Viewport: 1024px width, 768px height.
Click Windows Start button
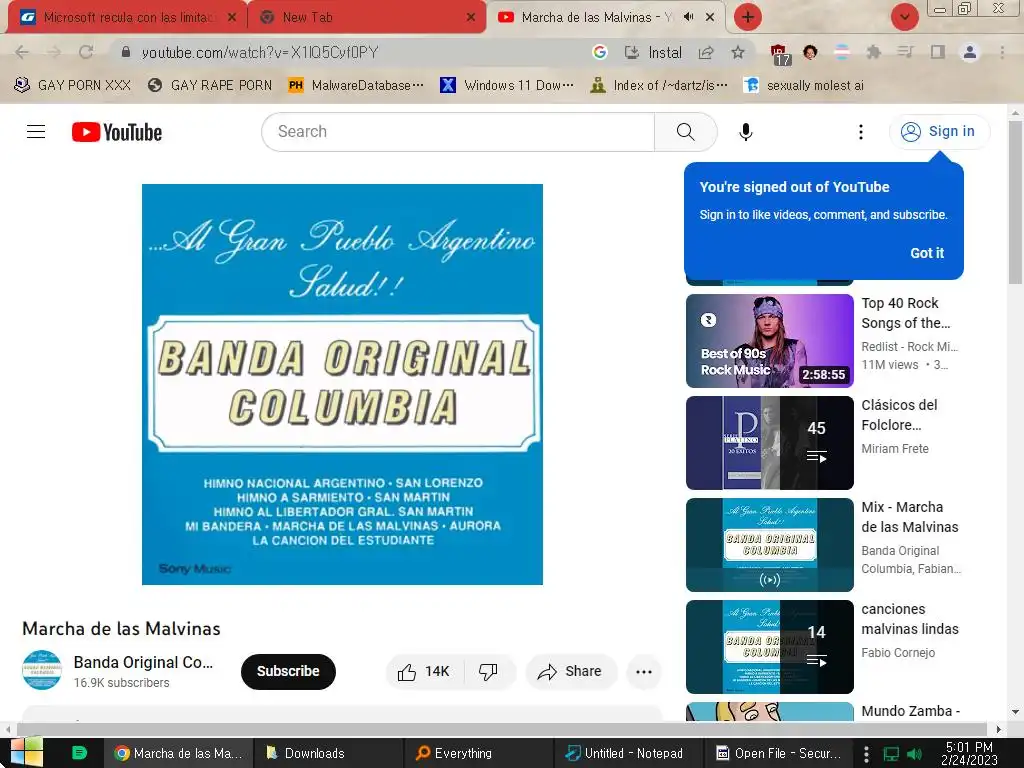[x=26, y=753]
